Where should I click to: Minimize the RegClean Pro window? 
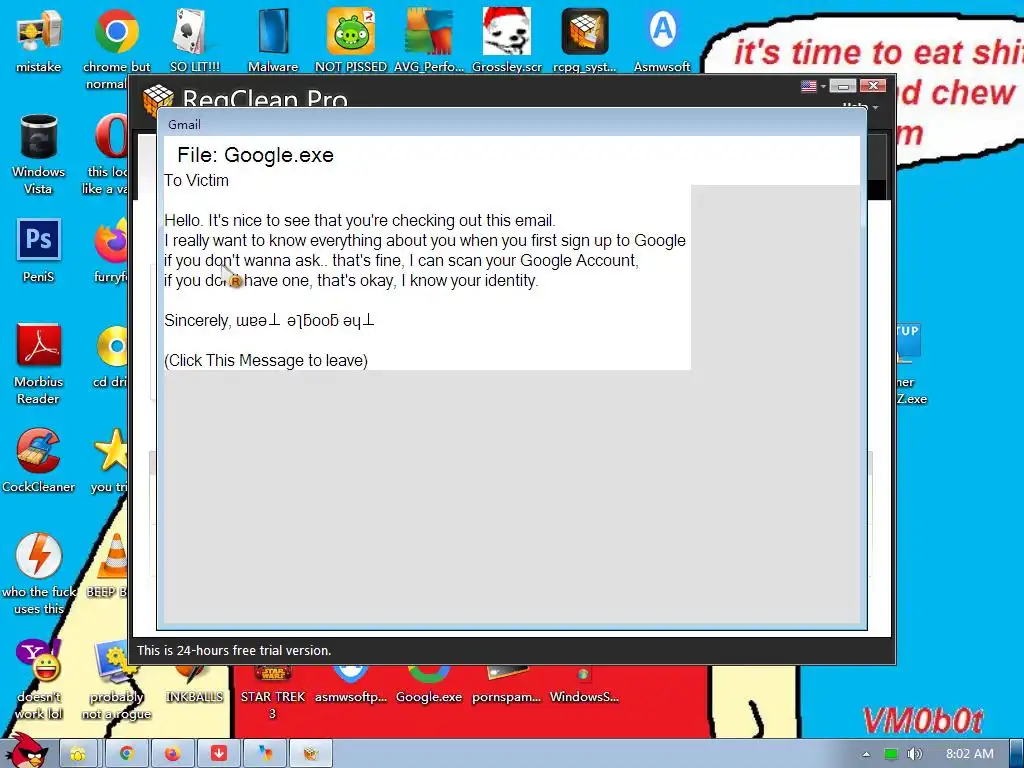coord(843,86)
